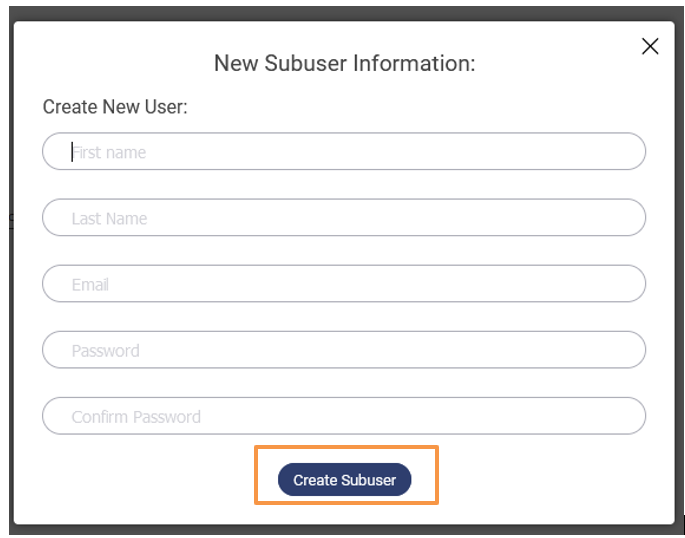Click the 'Last Name' placeholder text
685x538 pixels.
point(109,219)
